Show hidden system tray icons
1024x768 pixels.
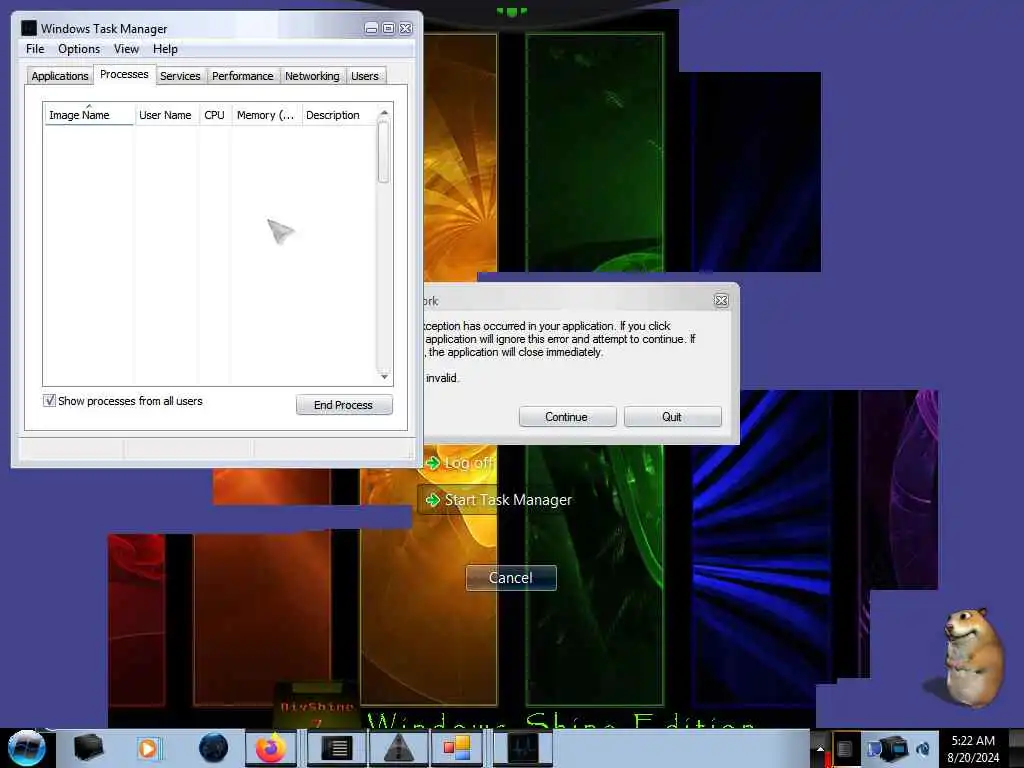(x=820, y=750)
